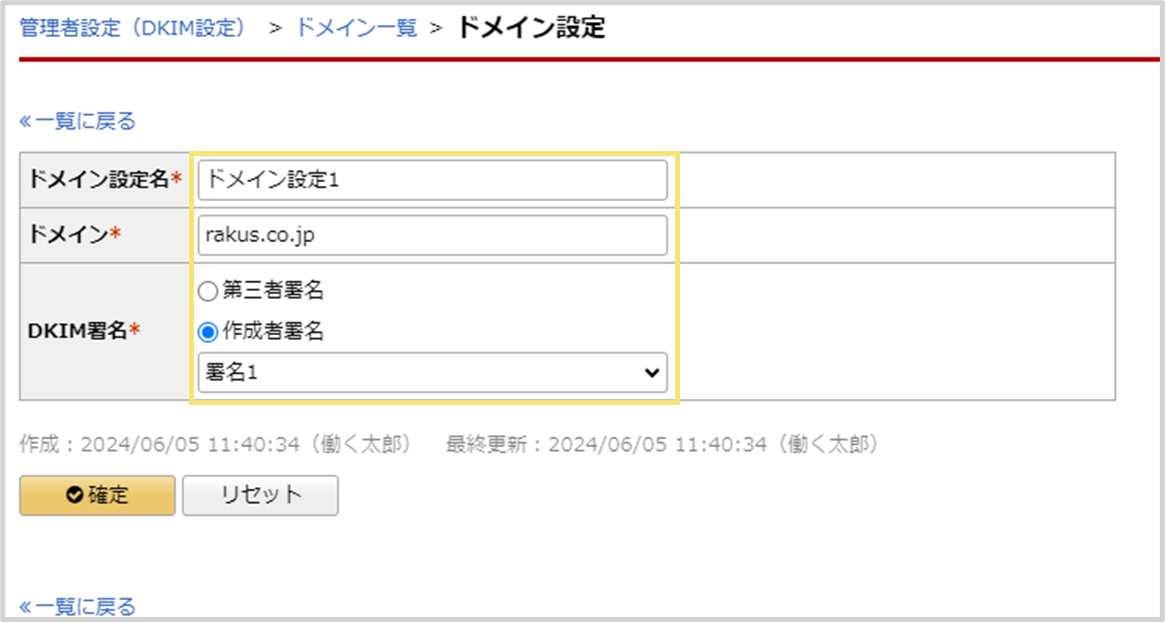This screenshot has width=1165, height=622.
Task: Open the 署名1 signature selection list
Action: 430,372
